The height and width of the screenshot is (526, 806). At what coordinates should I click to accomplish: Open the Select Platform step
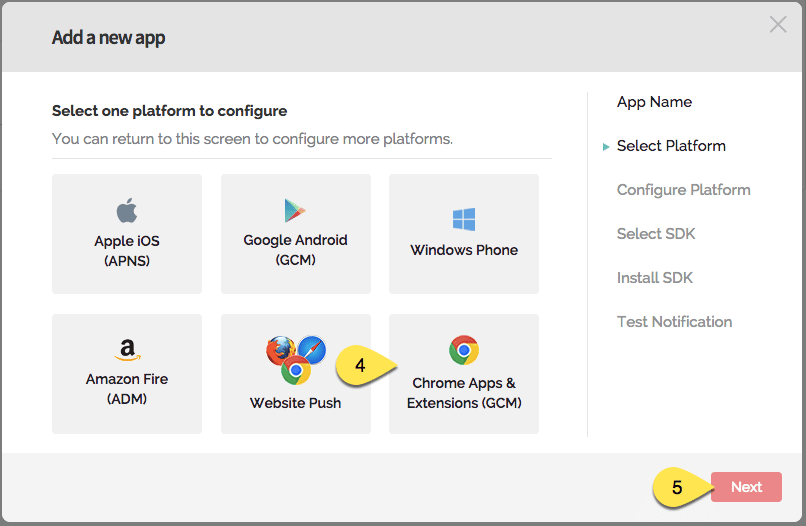pyautogui.click(x=671, y=146)
